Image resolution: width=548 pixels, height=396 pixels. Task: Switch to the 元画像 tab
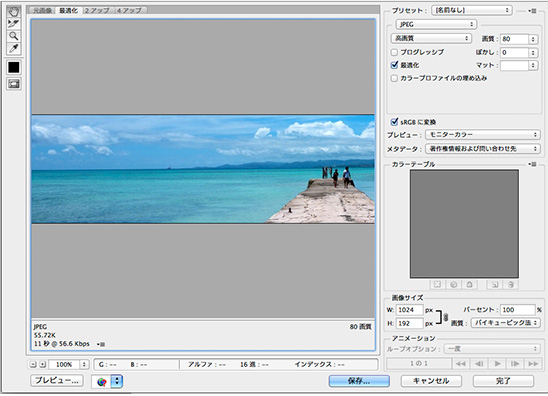pyautogui.click(x=42, y=10)
